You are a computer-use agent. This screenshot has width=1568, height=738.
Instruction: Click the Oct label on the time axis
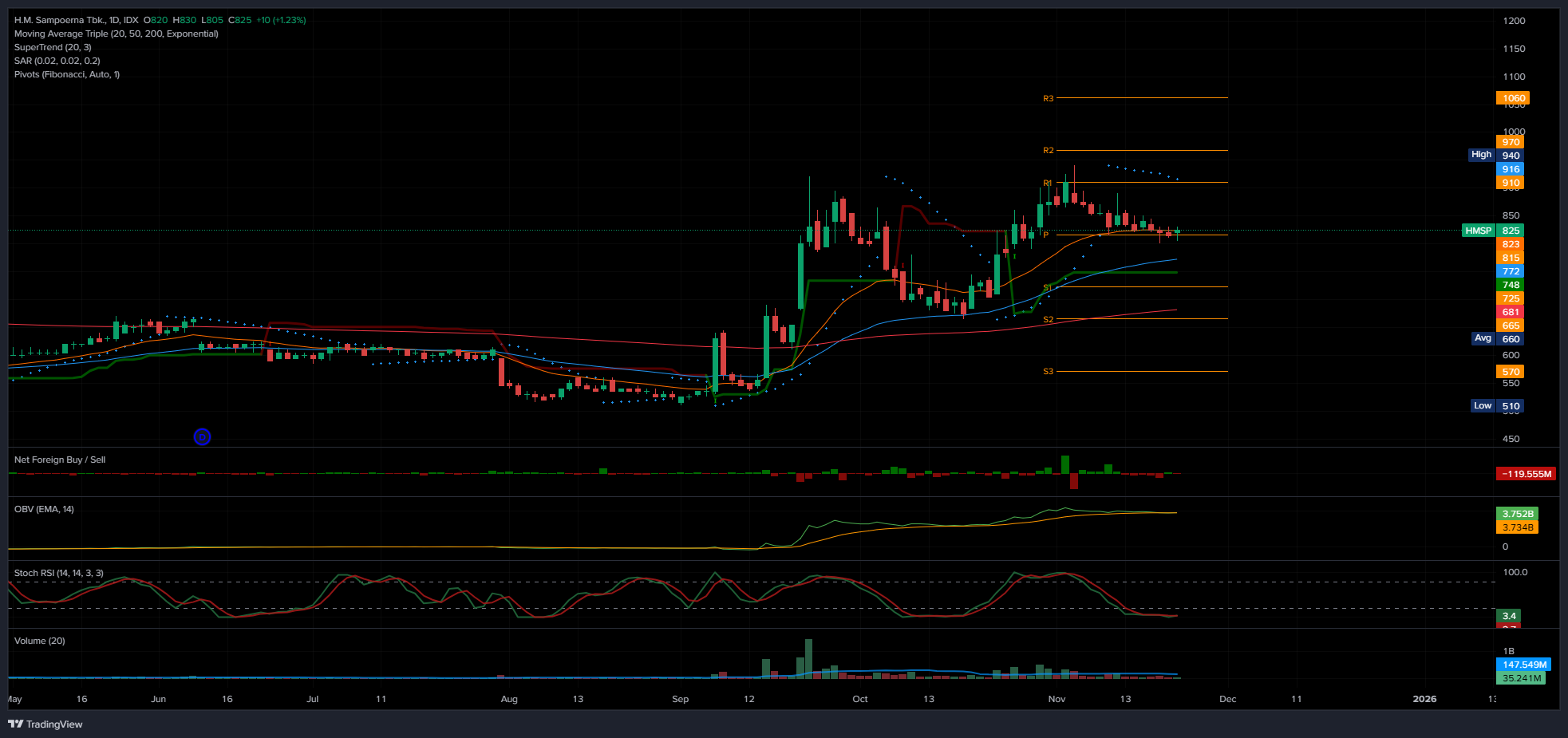click(x=859, y=699)
